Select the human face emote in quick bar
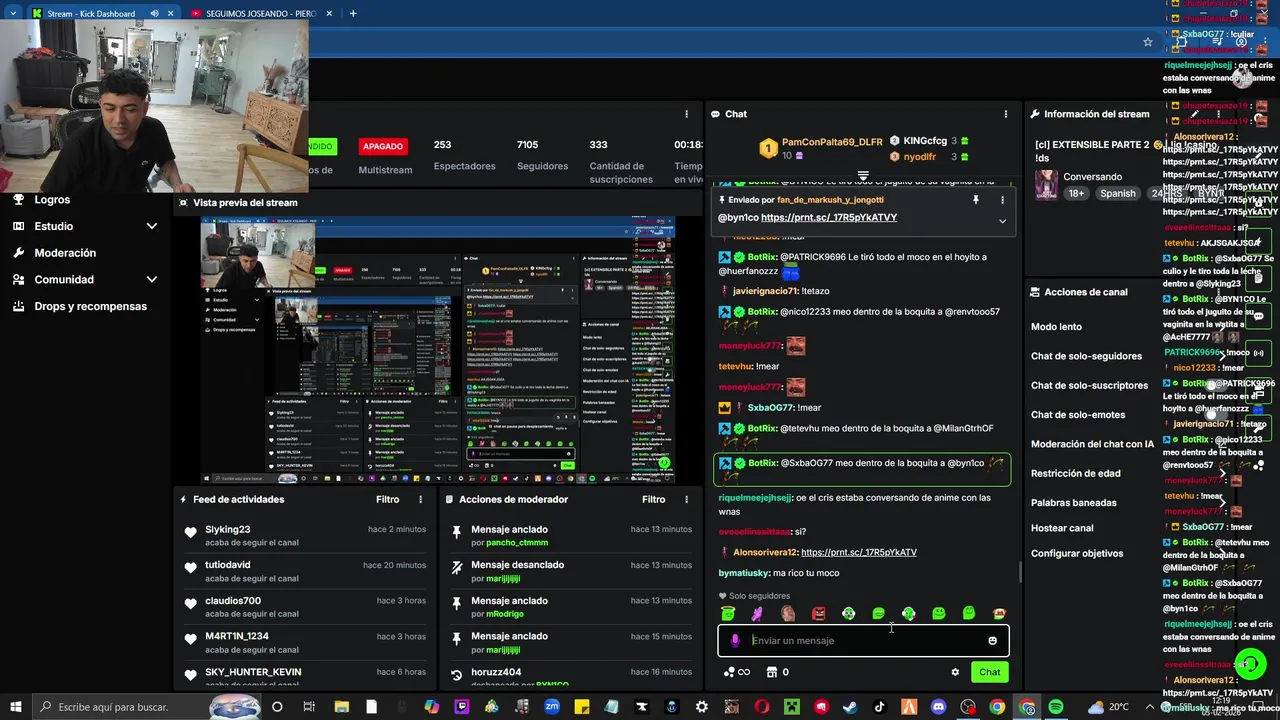Image resolution: width=1280 pixels, height=720 pixels. point(788,613)
